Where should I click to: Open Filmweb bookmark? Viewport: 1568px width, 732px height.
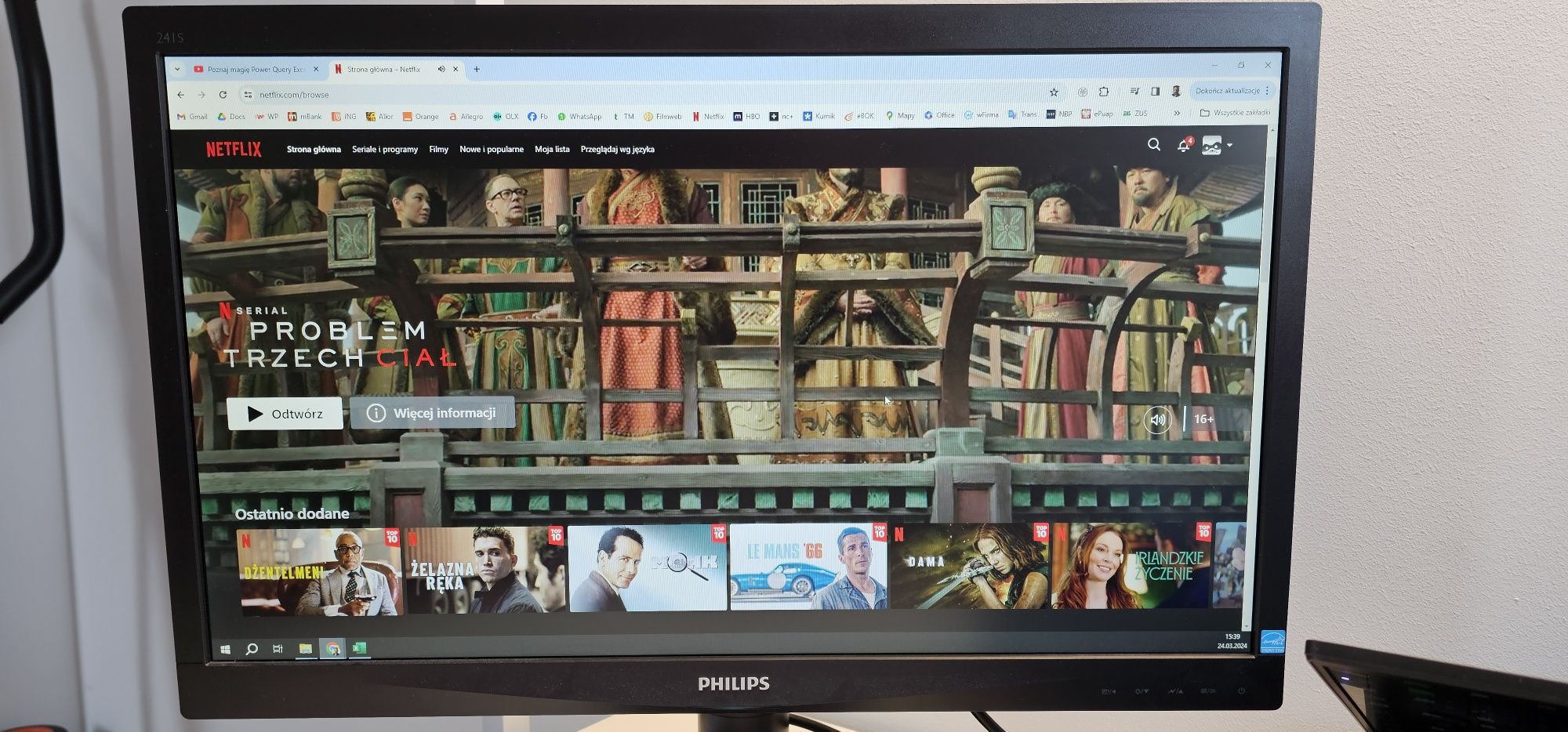[x=662, y=117]
